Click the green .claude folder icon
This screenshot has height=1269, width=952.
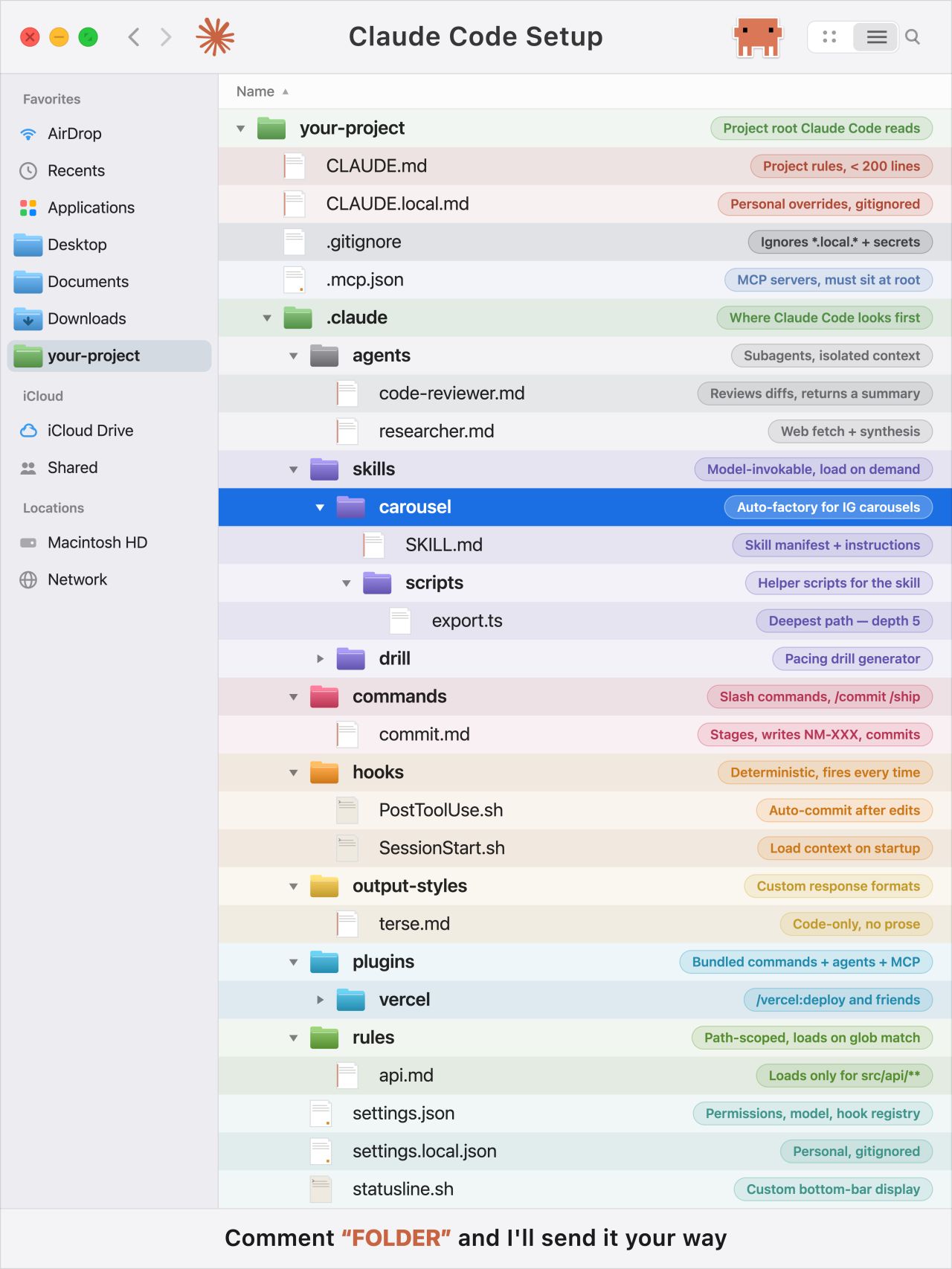point(297,318)
